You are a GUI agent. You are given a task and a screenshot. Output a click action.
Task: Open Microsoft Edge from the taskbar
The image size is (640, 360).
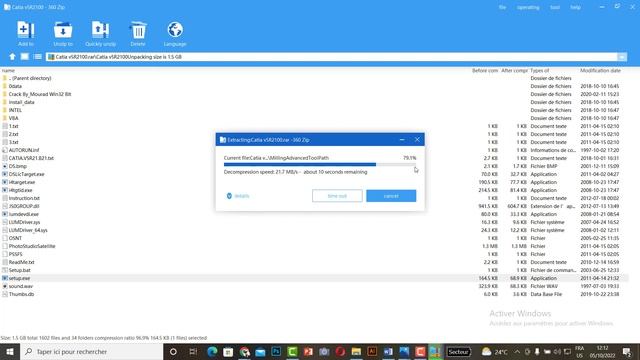pos(212,351)
